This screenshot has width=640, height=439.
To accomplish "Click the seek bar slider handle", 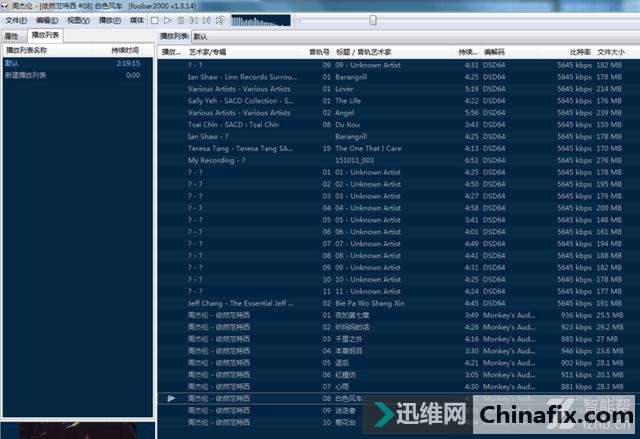I will (373, 20).
